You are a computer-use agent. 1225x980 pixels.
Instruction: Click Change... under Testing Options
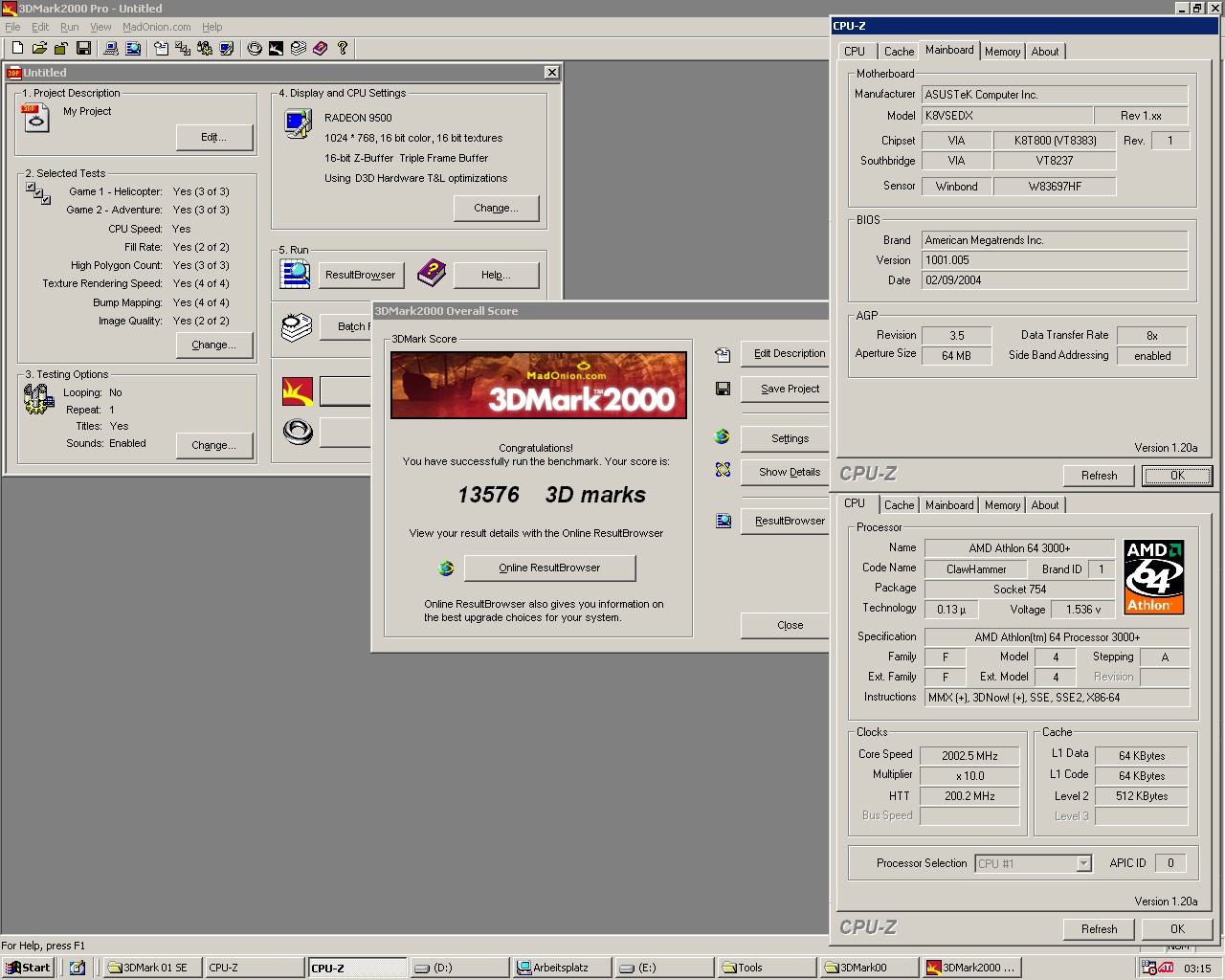pos(214,445)
